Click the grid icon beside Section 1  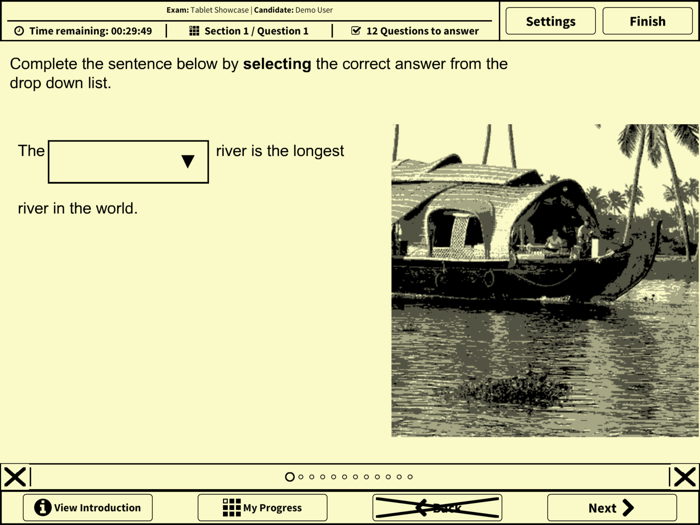[x=194, y=31]
